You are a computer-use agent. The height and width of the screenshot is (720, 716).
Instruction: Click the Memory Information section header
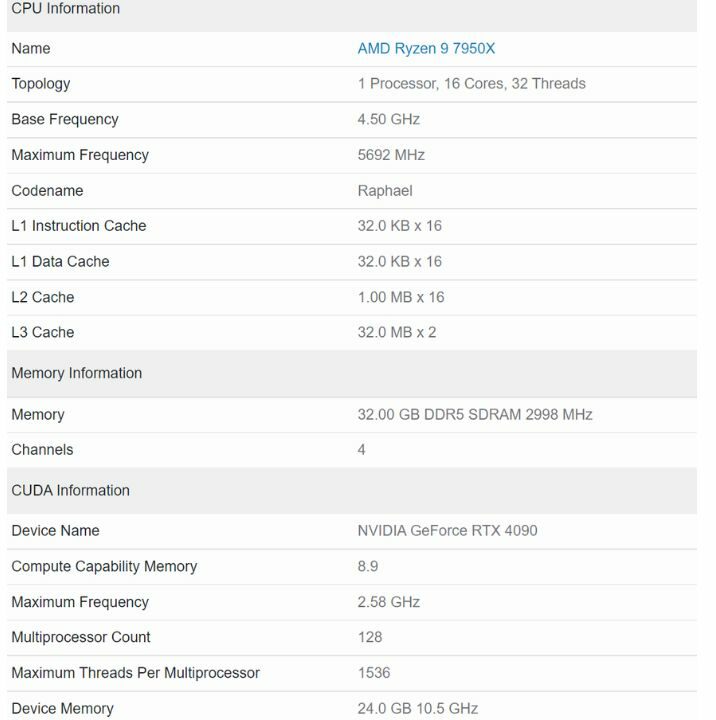(76, 373)
